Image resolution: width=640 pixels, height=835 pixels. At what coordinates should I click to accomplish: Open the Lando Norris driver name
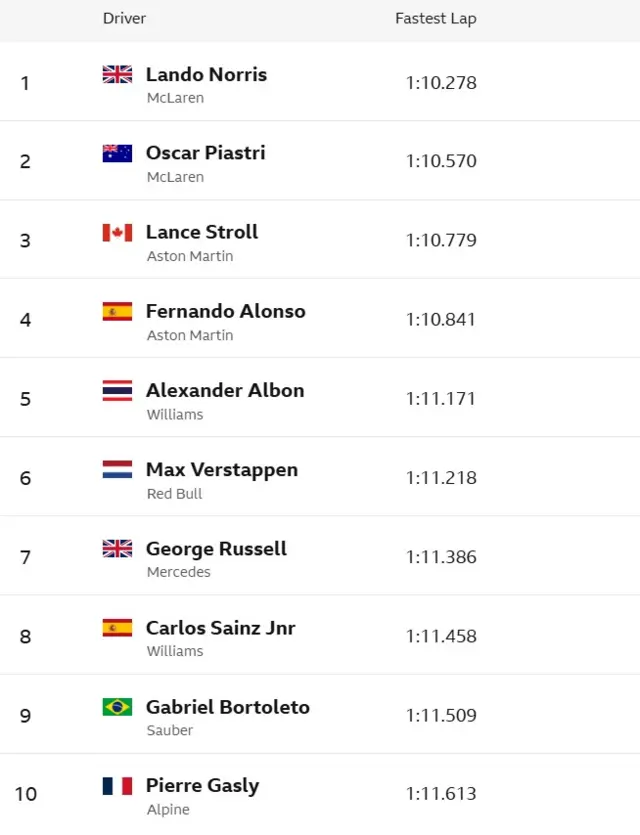point(207,75)
